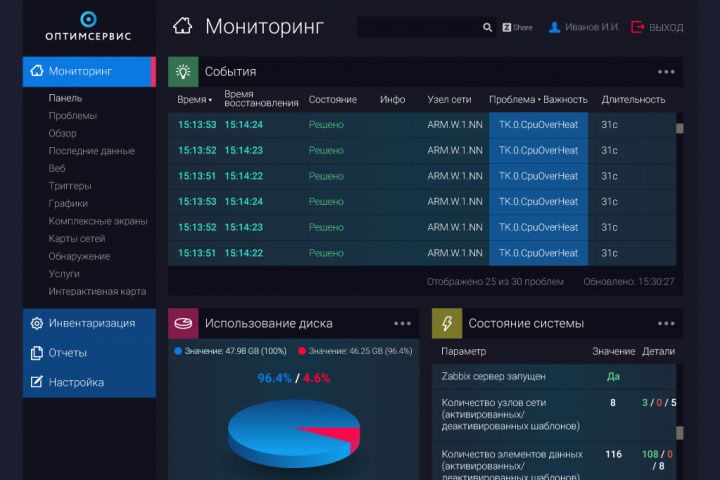Open the Отчеты section
This screenshot has height=480, width=720.
pyautogui.click(x=89, y=353)
